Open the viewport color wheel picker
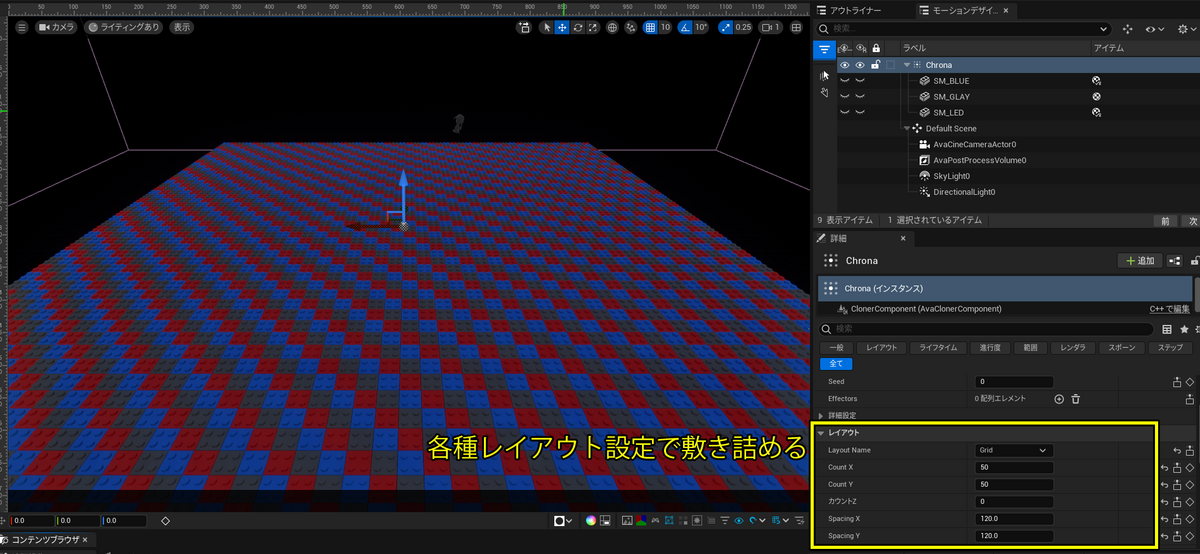1200x554 pixels. pyautogui.click(x=591, y=521)
